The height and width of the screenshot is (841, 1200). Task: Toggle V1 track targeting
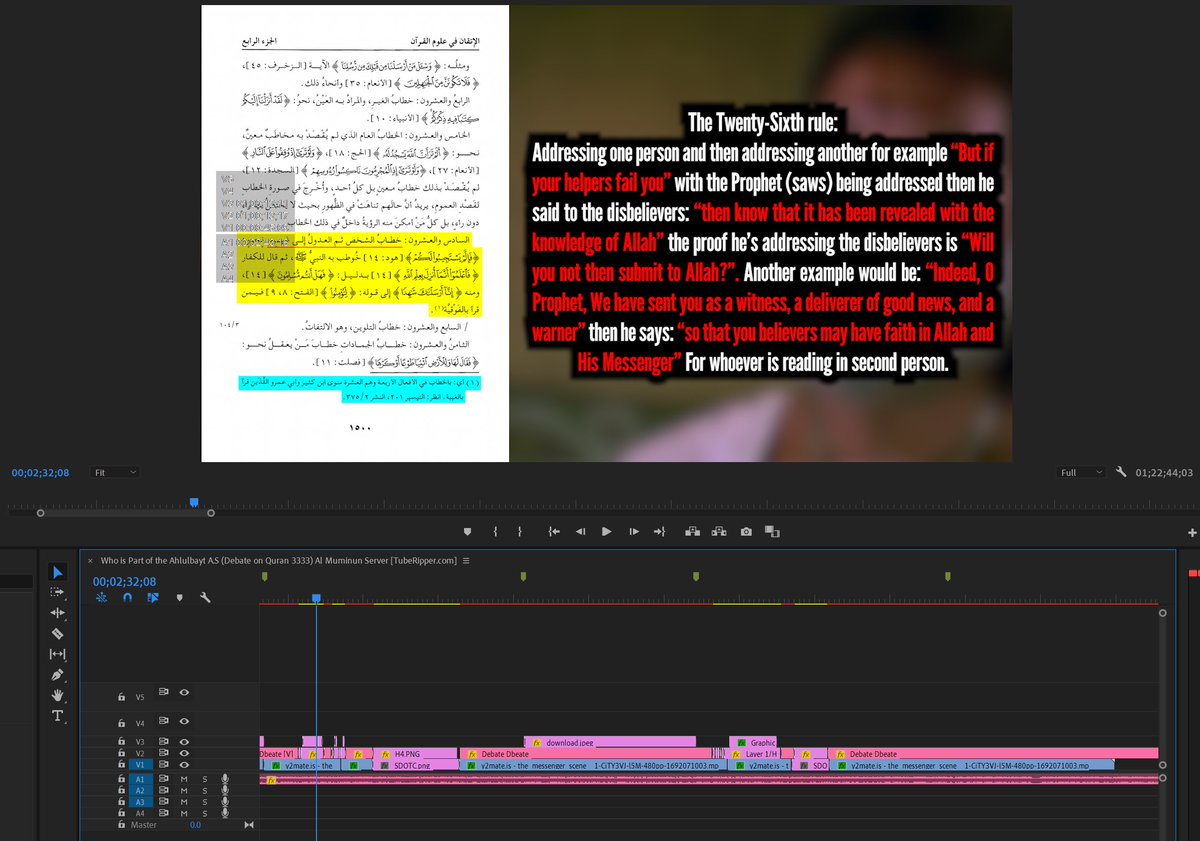pyautogui.click(x=140, y=765)
